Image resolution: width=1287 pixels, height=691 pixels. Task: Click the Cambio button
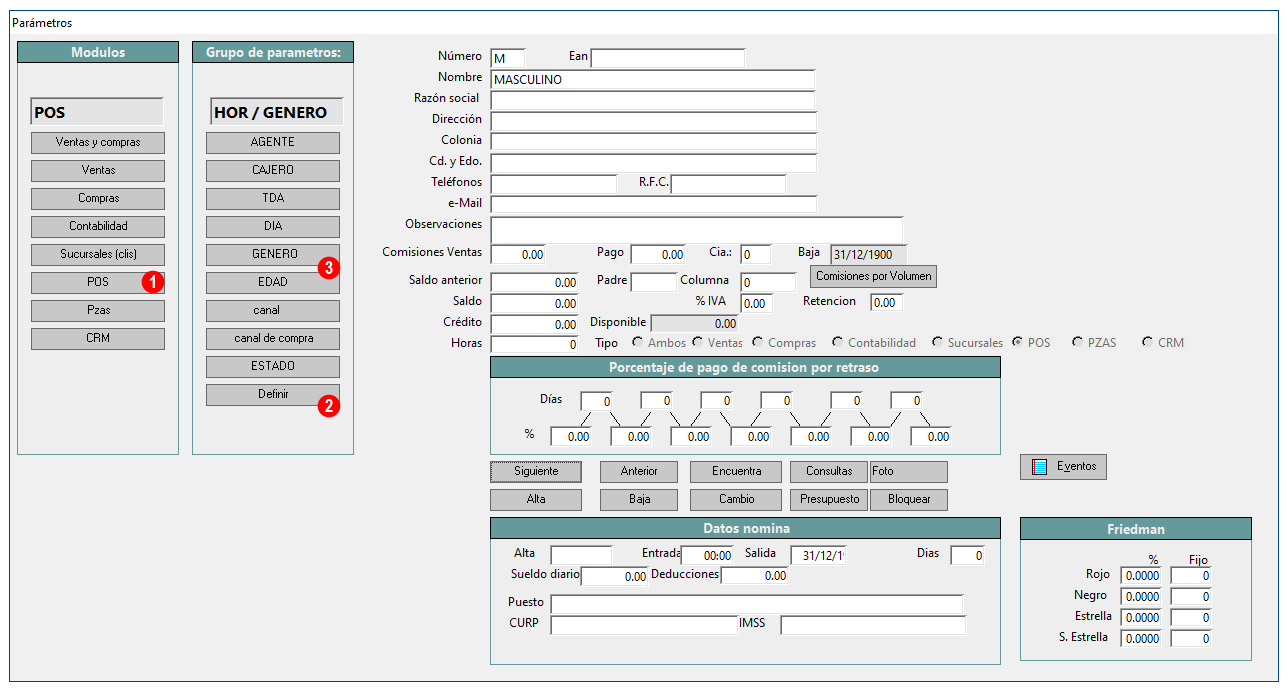tap(737, 499)
